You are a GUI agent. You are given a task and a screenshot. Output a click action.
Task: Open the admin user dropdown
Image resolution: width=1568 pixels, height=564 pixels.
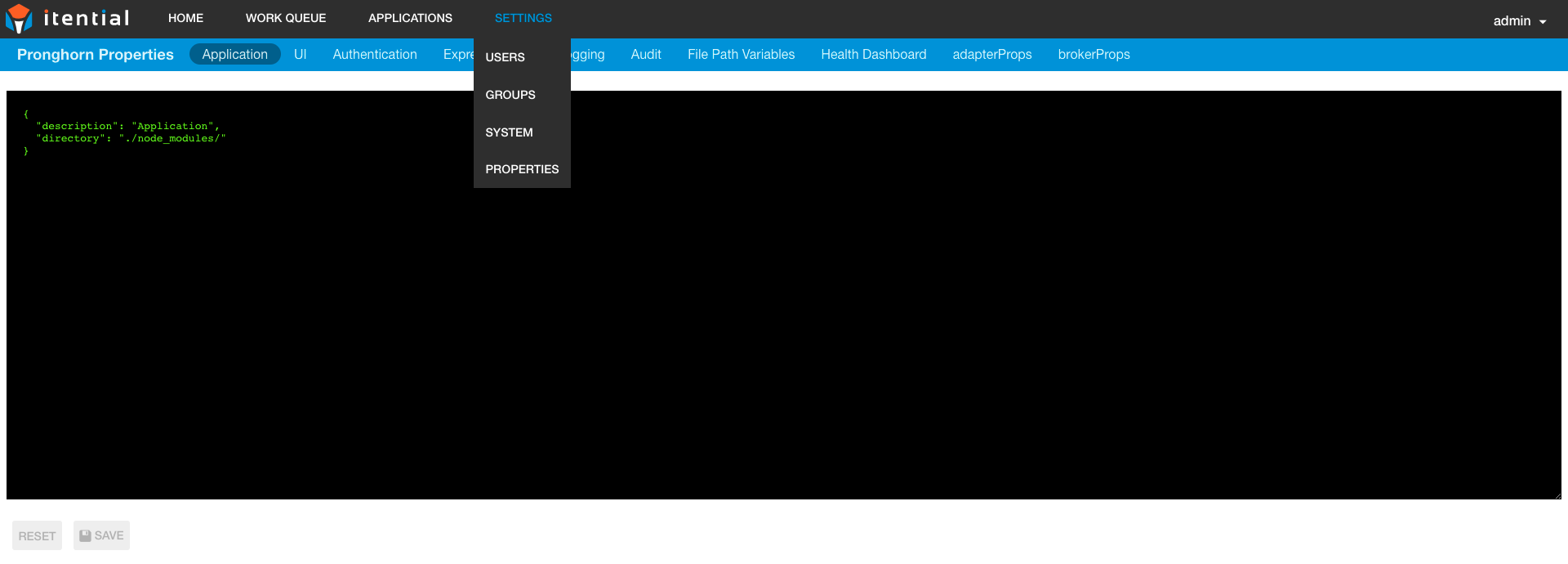click(x=1519, y=21)
